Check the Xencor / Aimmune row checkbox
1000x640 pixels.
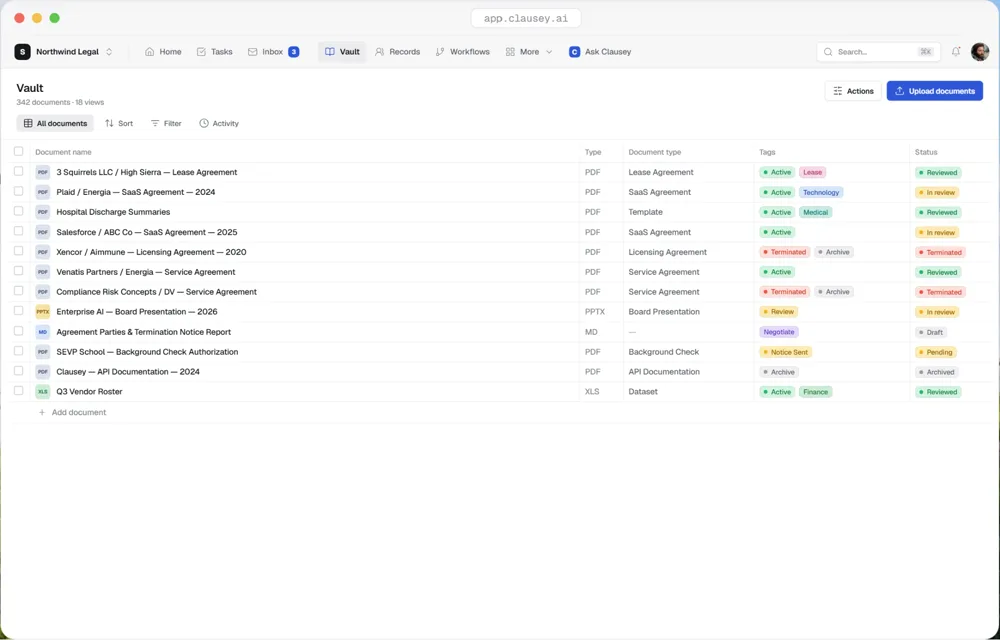[x=18, y=251]
